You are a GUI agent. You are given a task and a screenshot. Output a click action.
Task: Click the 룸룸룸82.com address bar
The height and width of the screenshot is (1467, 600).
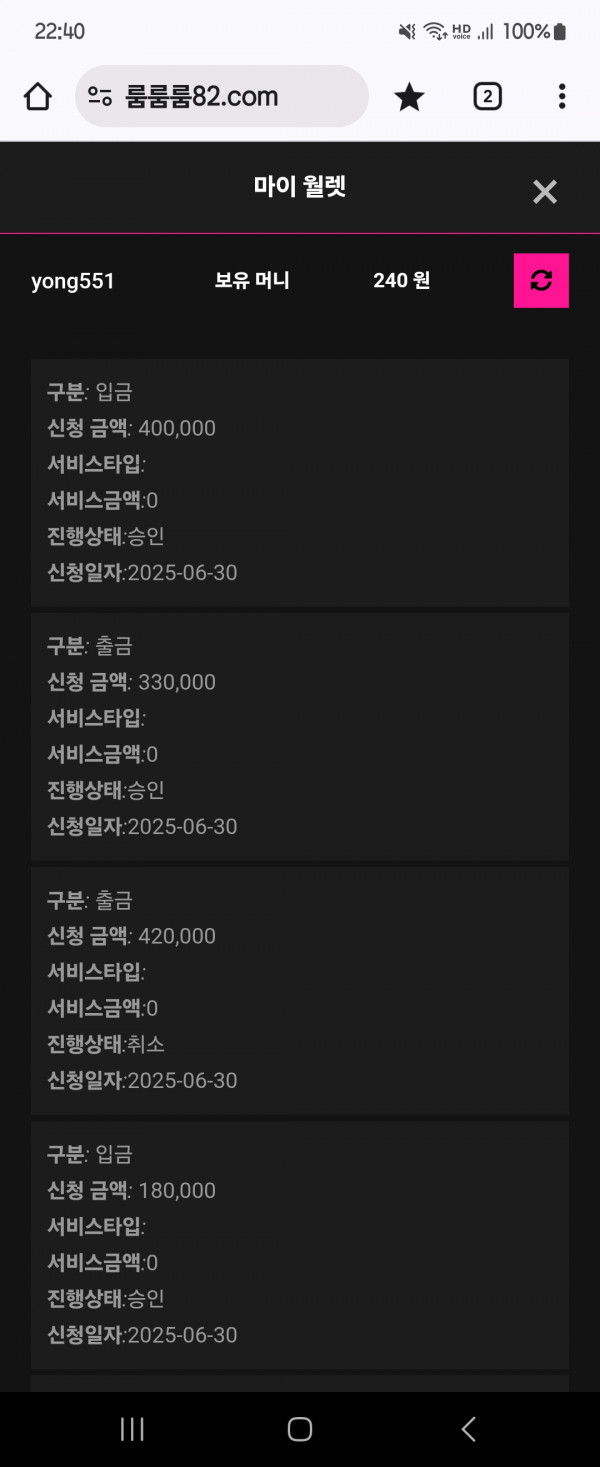pyautogui.click(x=222, y=96)
